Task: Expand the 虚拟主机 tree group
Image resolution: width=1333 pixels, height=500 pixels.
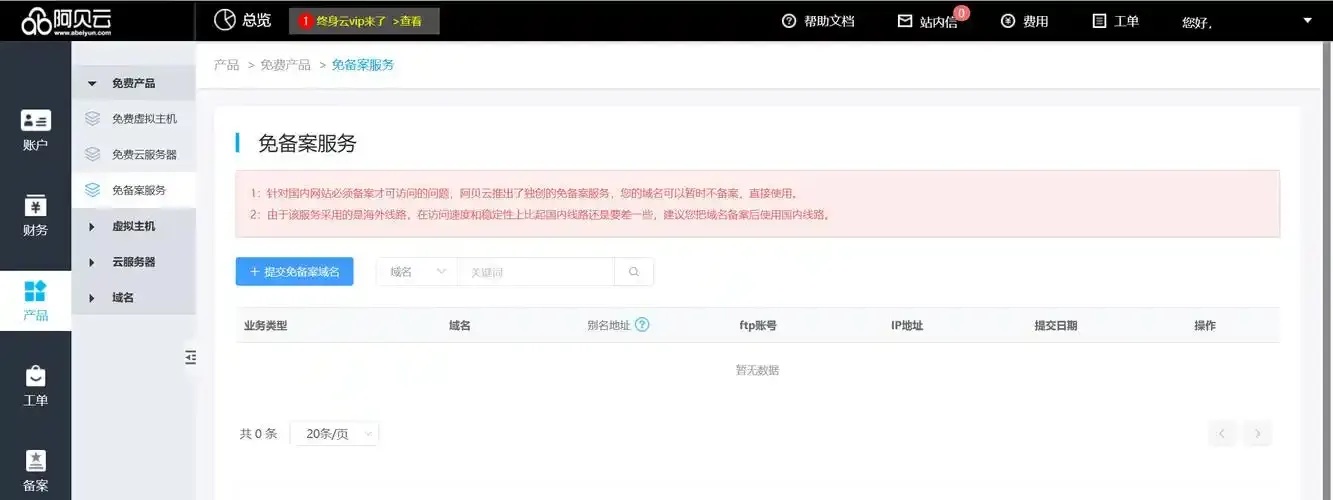Action: [x=133, y=226]
